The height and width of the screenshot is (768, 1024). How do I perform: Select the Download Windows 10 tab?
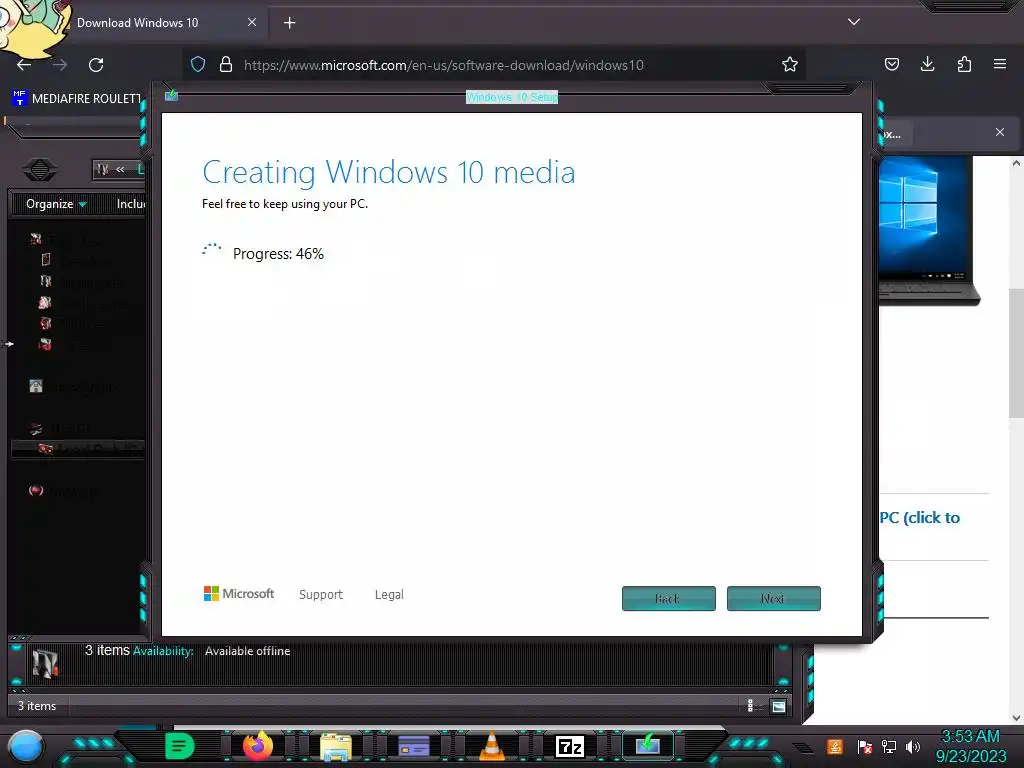137,23
